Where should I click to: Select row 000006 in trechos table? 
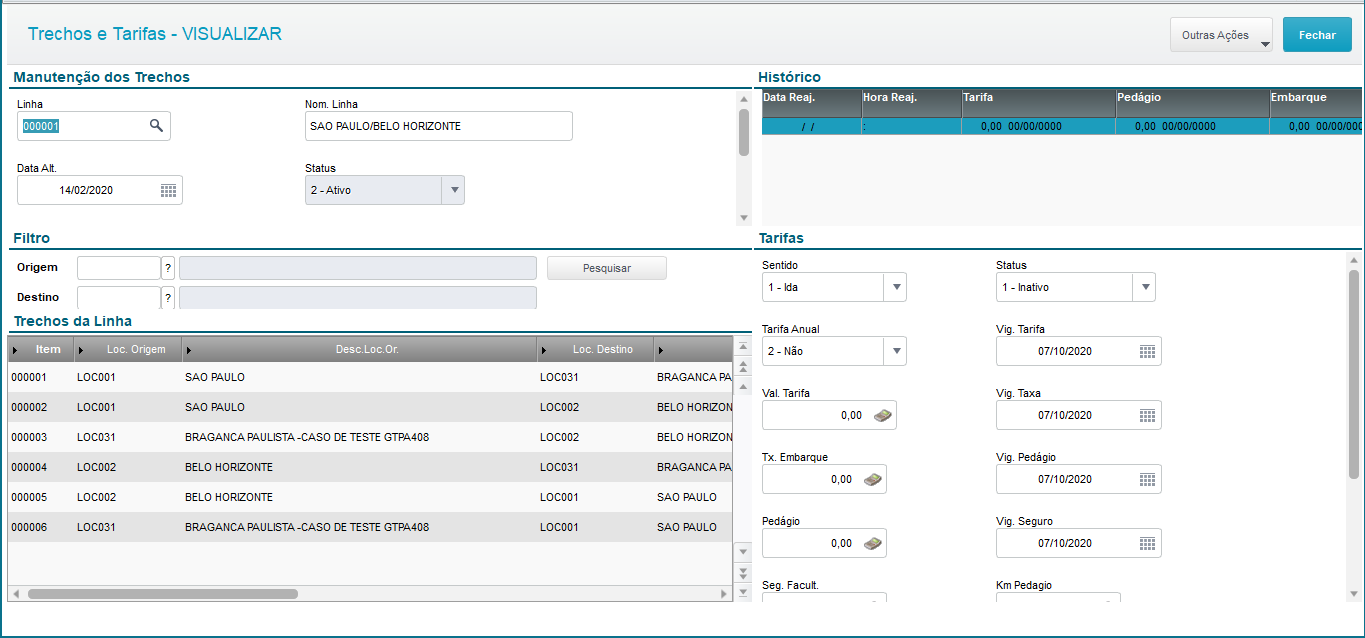370,527
